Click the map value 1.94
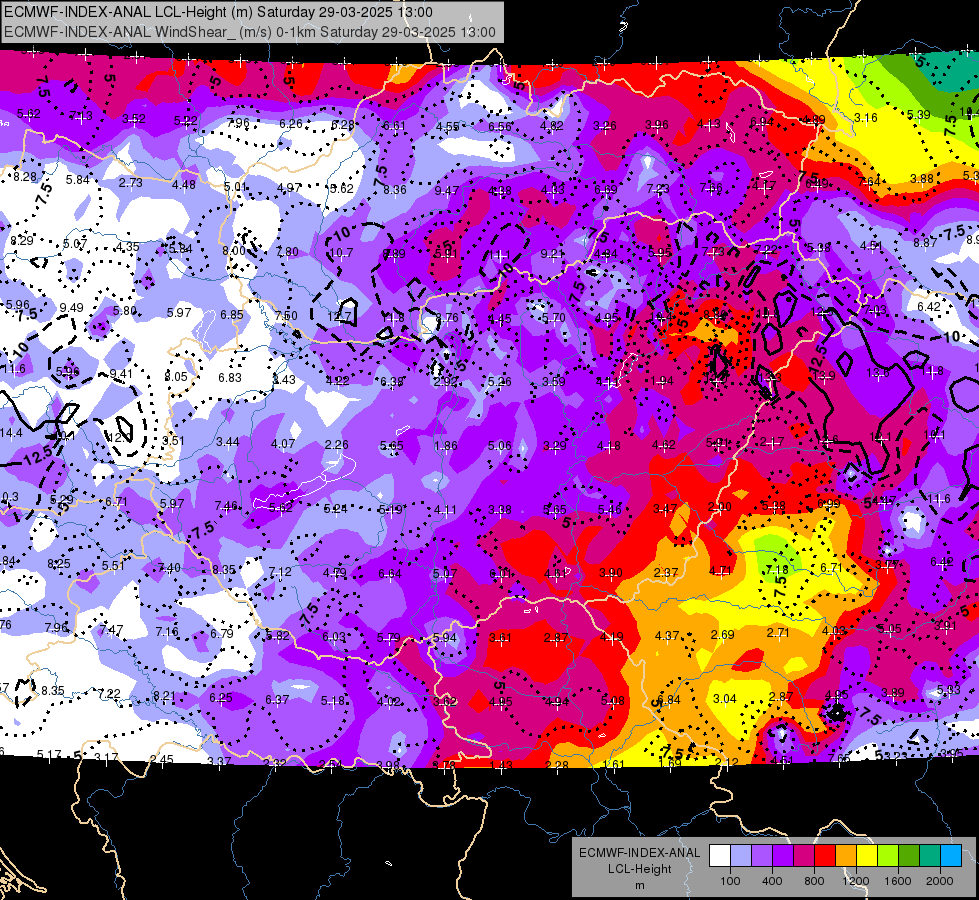 point(662,381)
